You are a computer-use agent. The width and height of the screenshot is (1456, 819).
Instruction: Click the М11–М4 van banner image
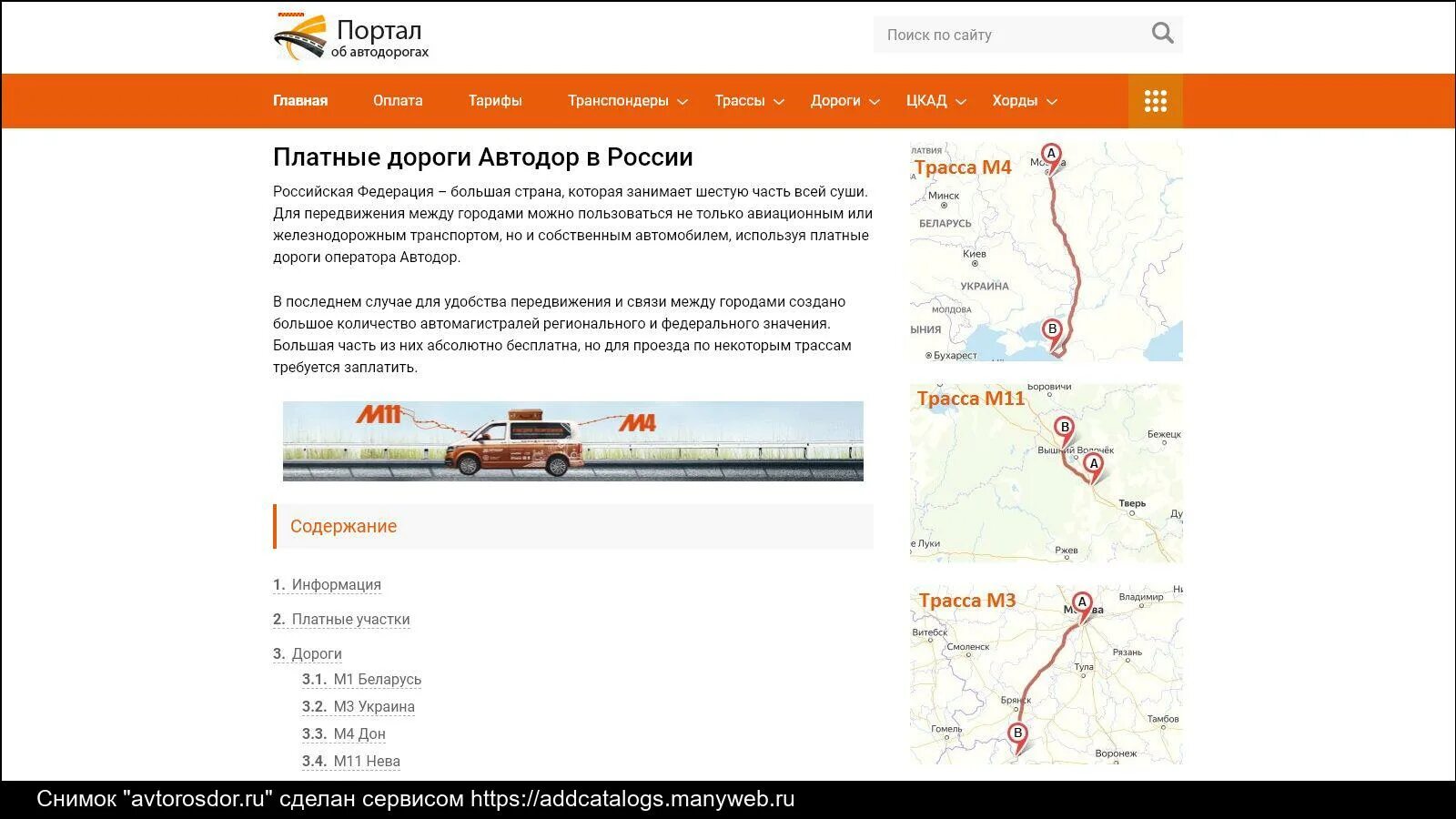(573, 441)
